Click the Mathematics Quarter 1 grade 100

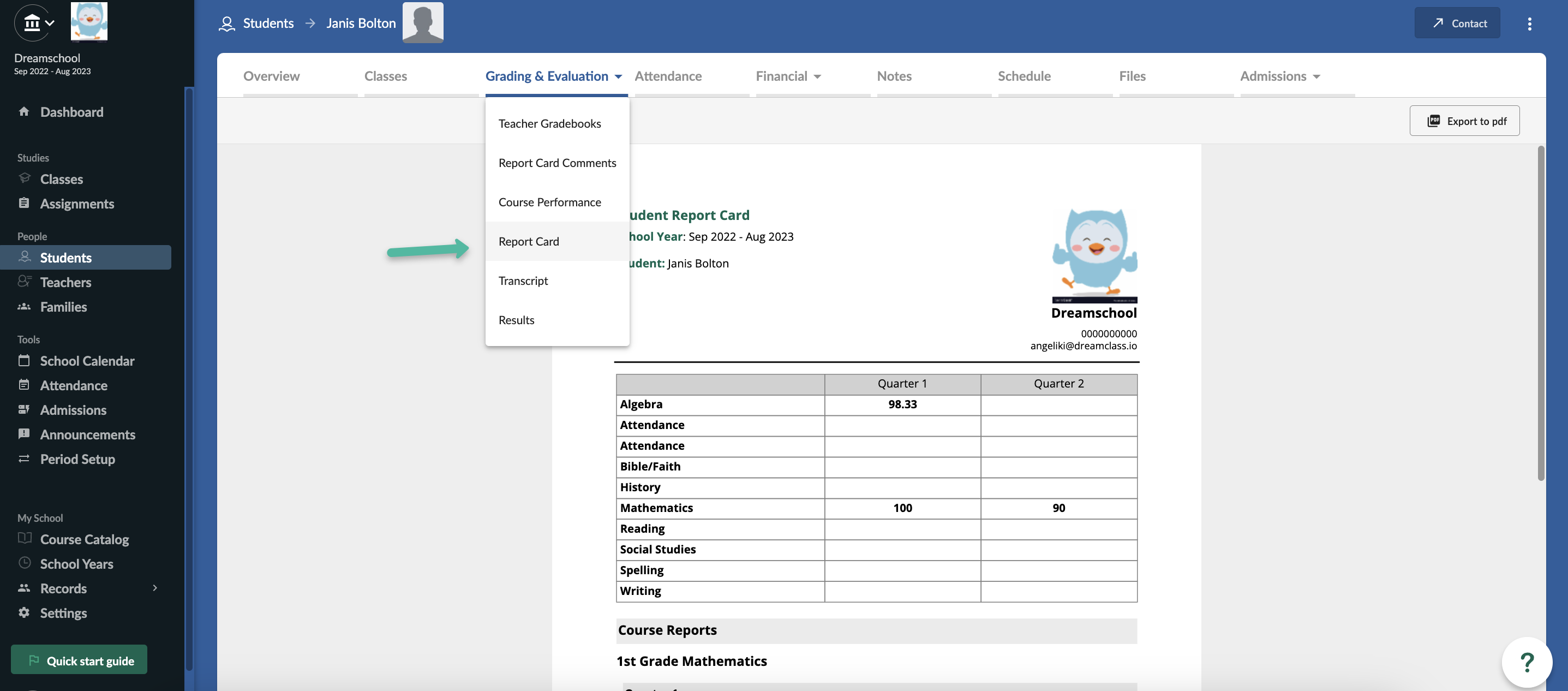pos(902,508)
